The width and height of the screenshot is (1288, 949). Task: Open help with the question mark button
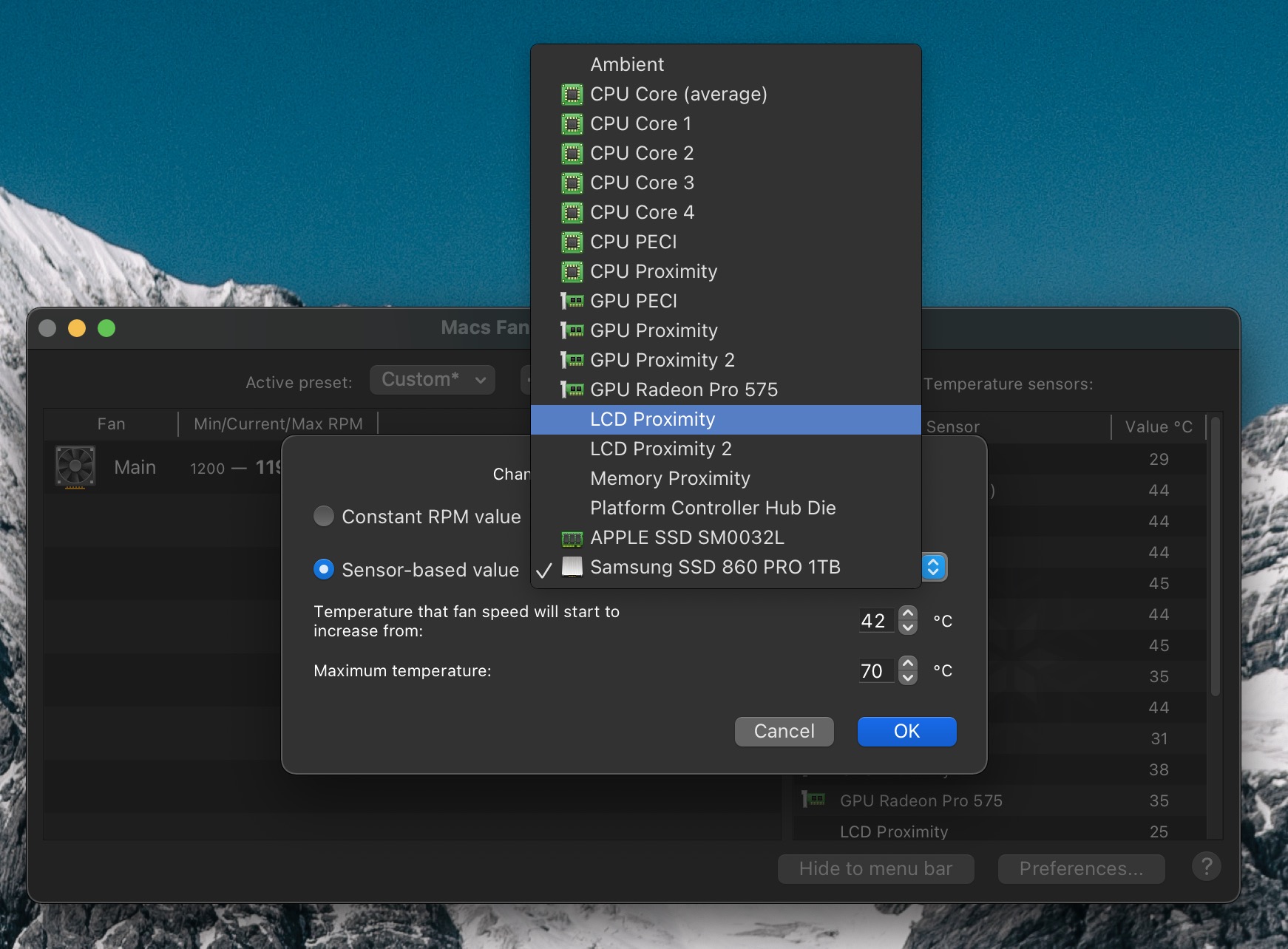click(x=1206, y=866)
